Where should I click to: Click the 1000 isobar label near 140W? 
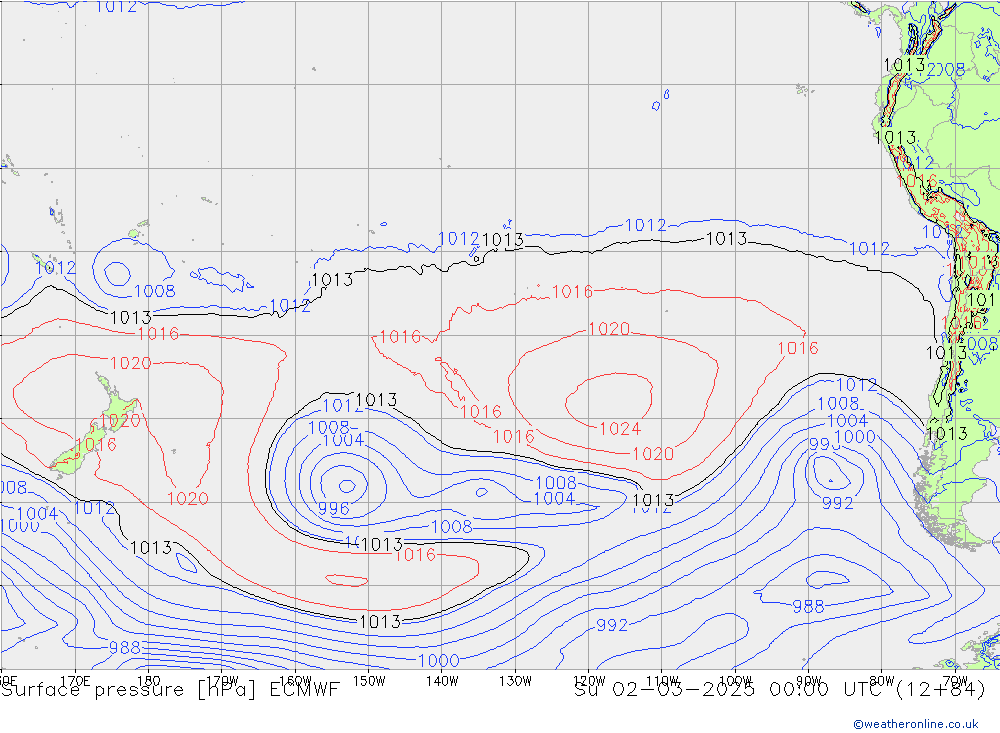pyautogui.click(x=438, y=660)
